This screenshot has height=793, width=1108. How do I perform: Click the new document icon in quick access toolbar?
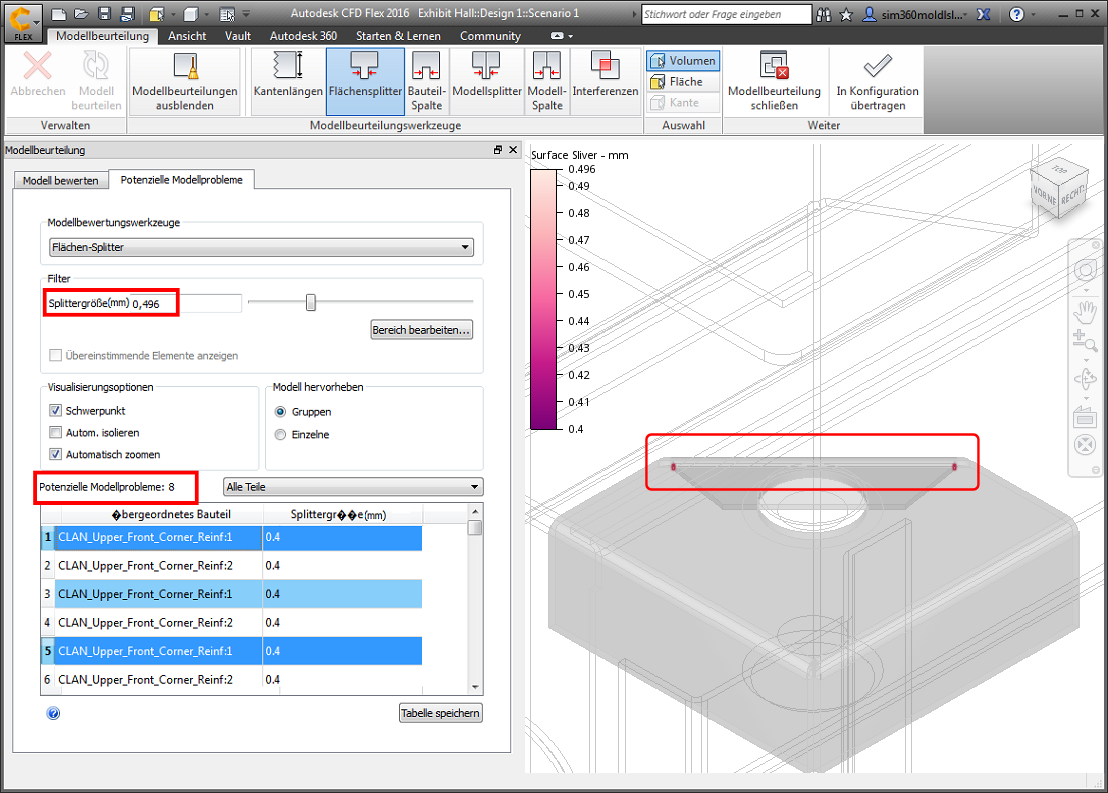click(x=59, y=14)
